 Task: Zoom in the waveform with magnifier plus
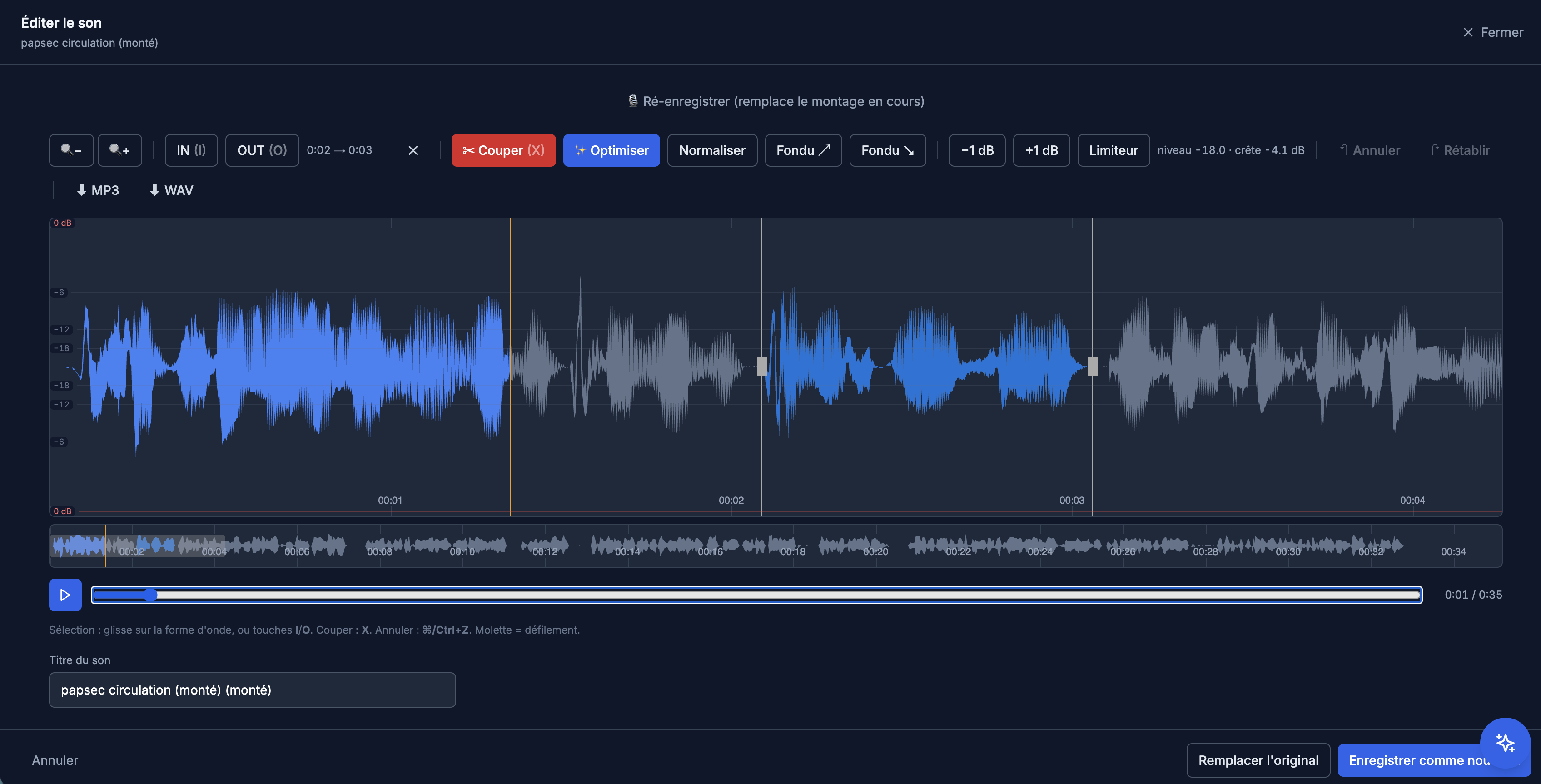[x=119, y=150]
